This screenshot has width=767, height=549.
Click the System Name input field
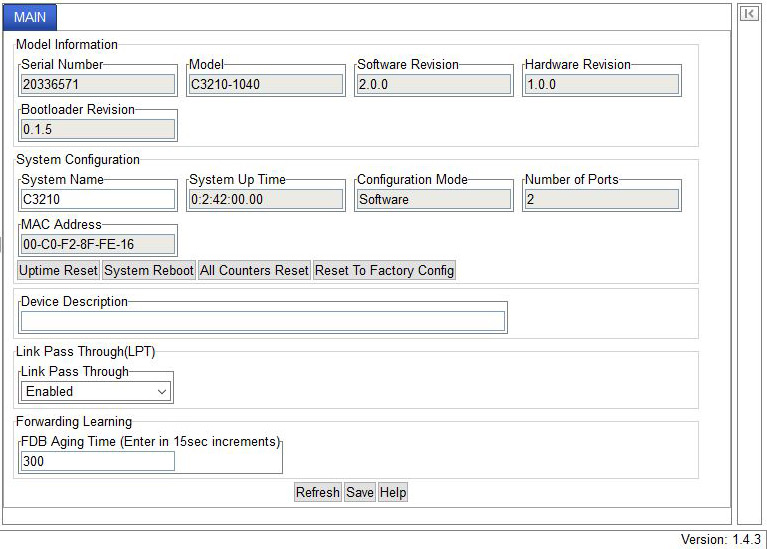(98, 199)
